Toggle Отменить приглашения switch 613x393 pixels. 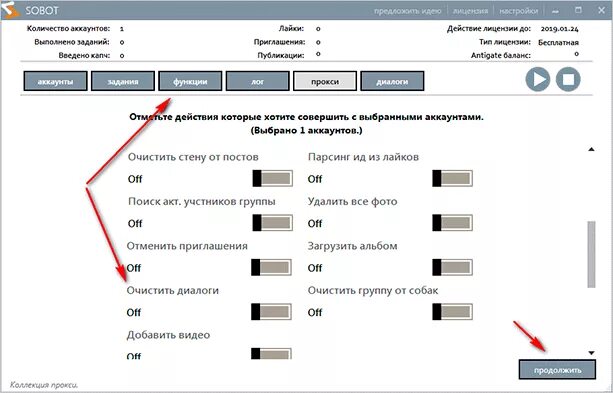click(271, 267)
